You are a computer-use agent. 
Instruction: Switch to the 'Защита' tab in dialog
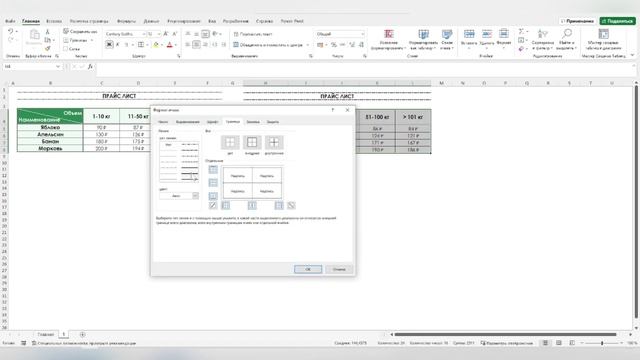tap(273, 122)
